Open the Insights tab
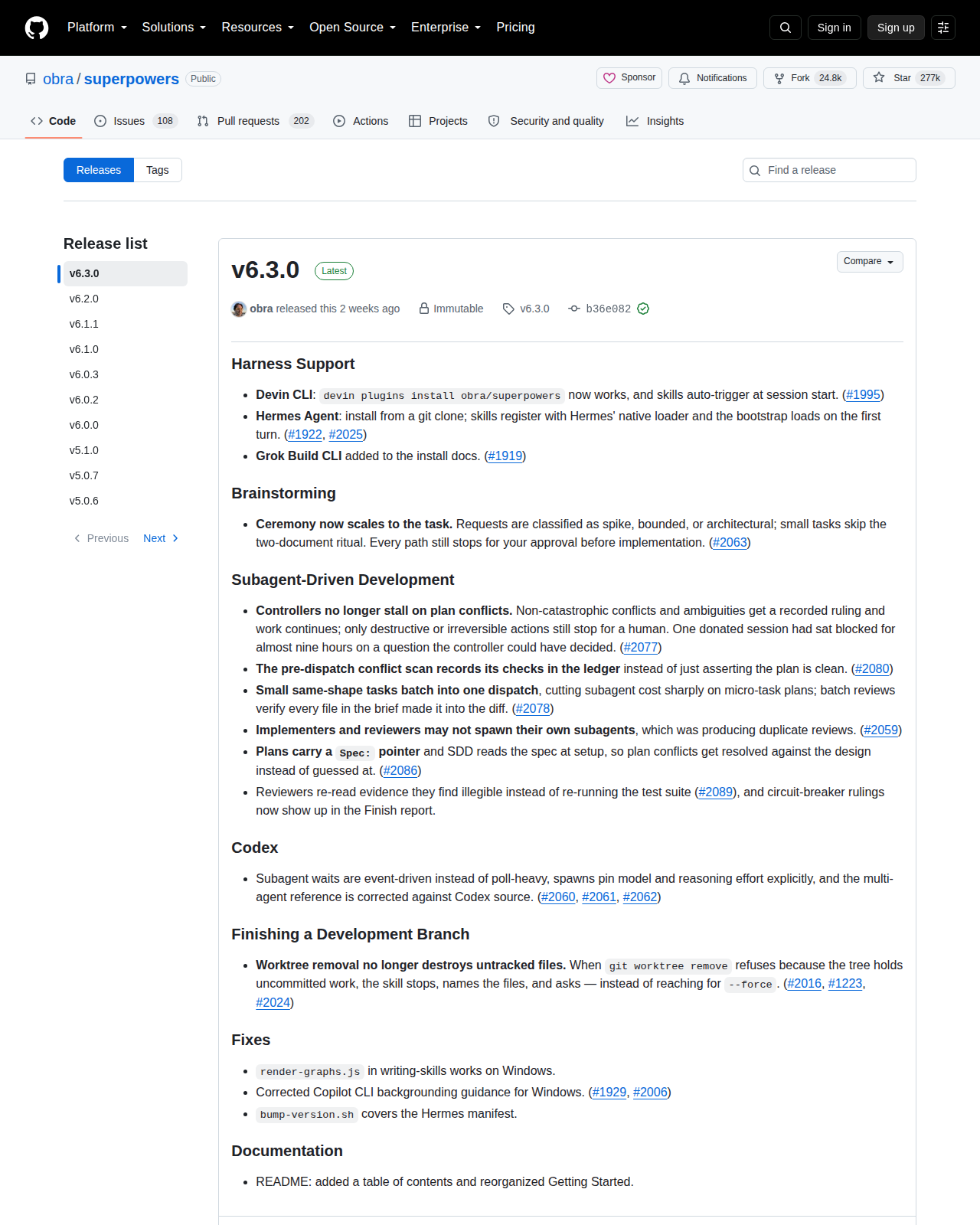Viewport: 980px width, 1225px height. tap(655, 121)
